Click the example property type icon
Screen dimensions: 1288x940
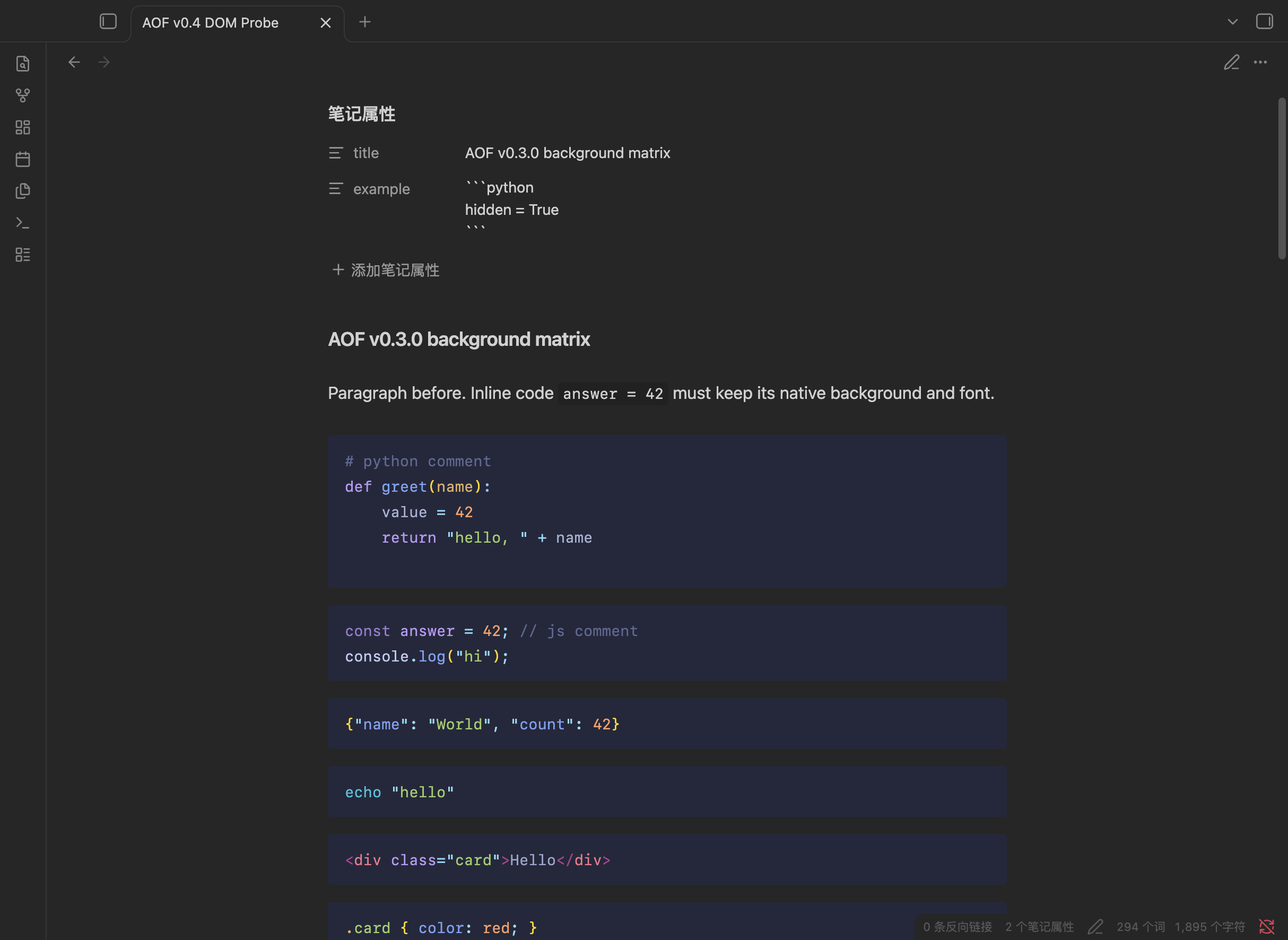[336, 189]
